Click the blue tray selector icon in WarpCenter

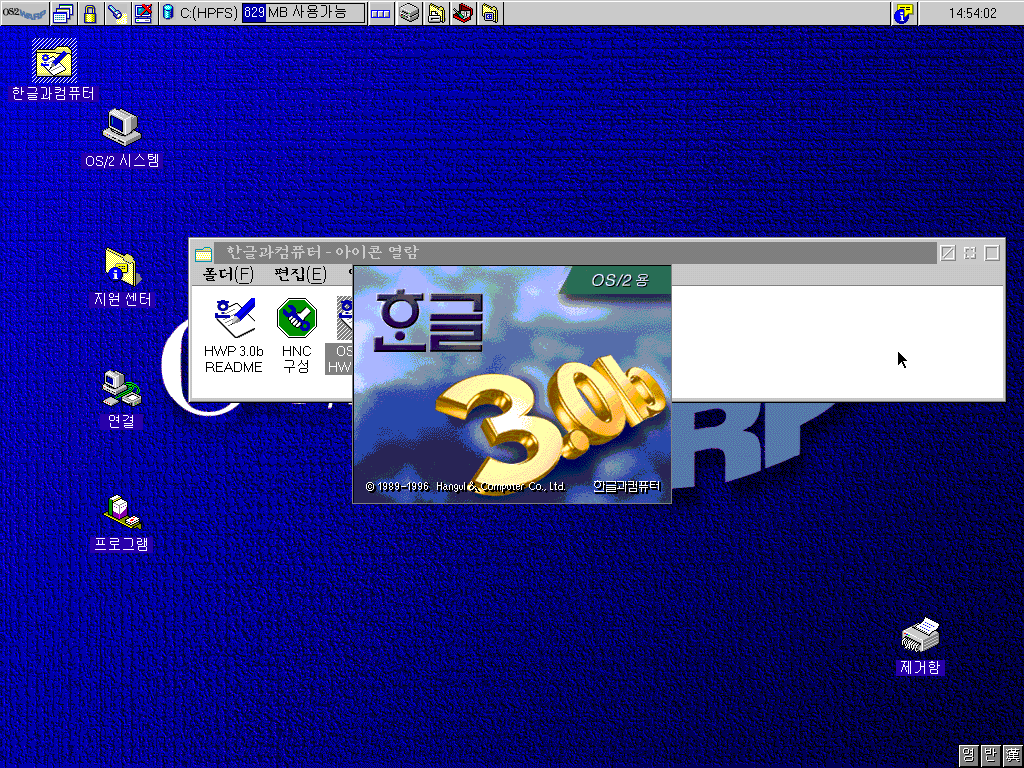coord(380,13)
